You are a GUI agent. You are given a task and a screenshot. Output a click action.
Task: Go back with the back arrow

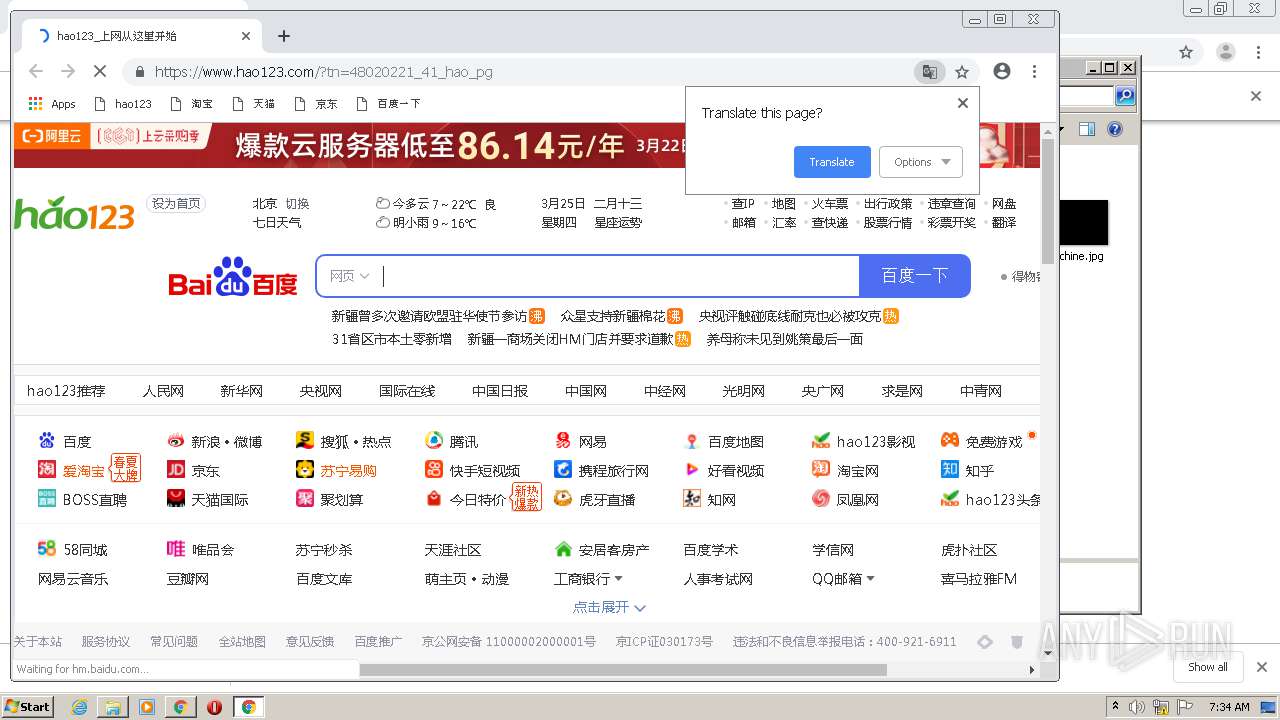[36, 72]
